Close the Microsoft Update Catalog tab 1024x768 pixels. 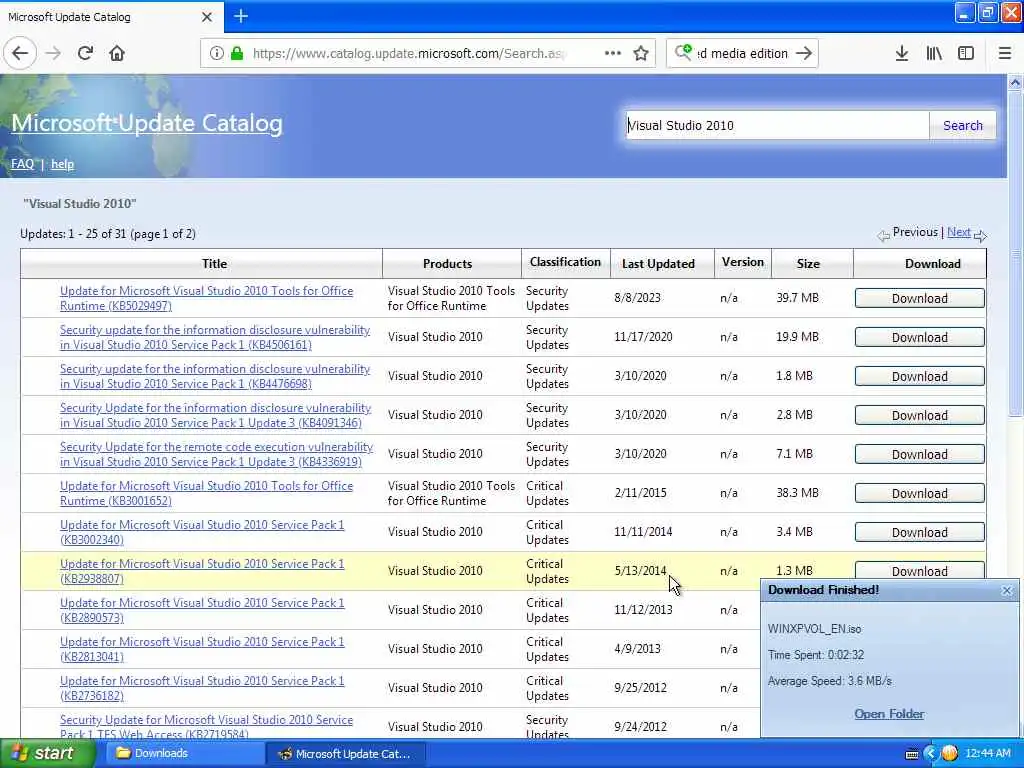[207, 17]
